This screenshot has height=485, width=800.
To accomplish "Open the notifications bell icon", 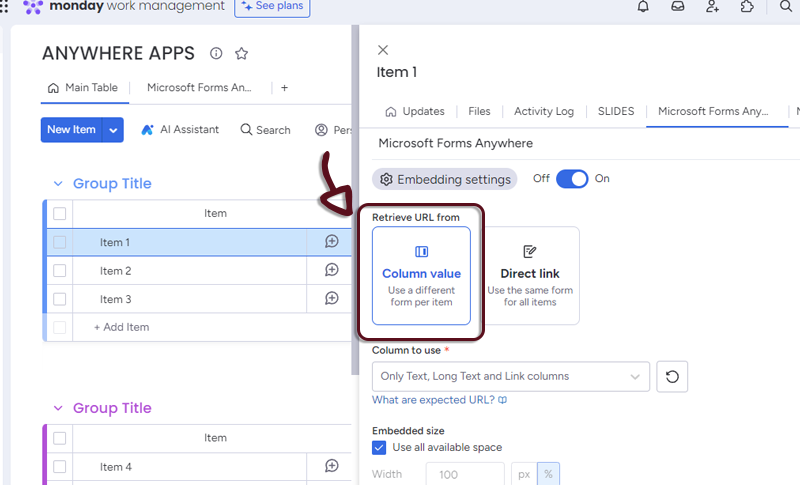I will tap(643, 7).
